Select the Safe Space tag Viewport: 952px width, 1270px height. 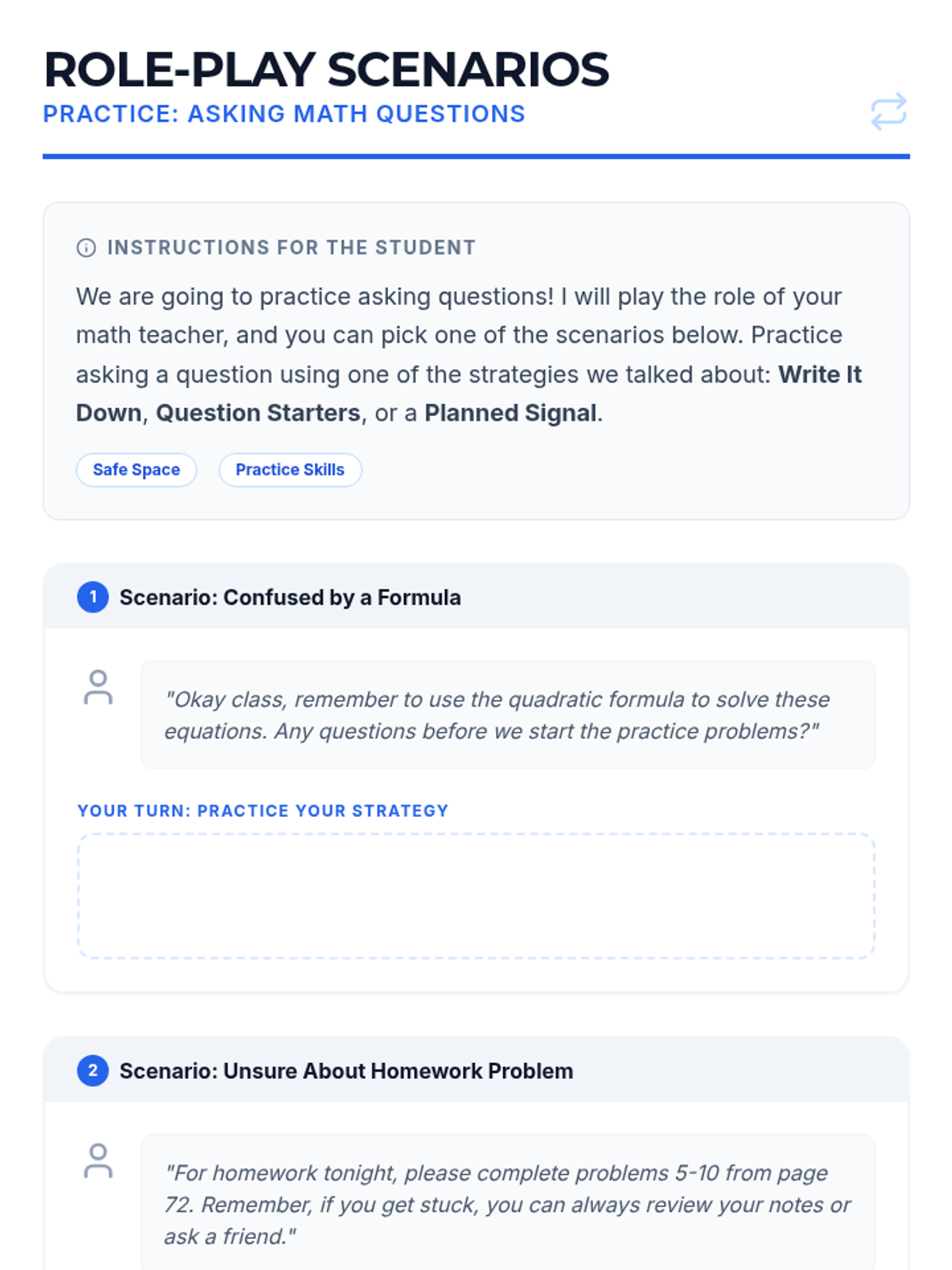136,470
